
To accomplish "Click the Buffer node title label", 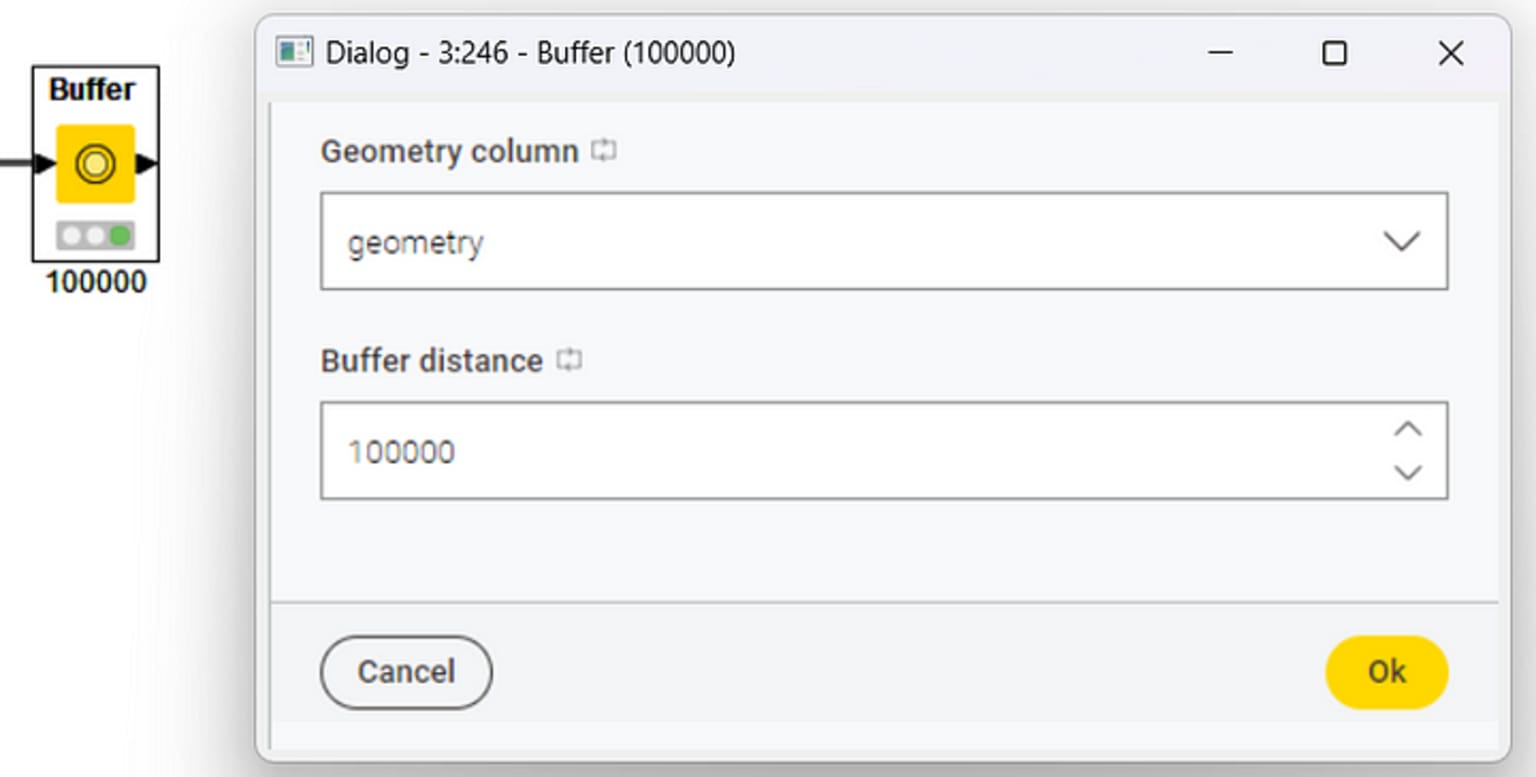I will [x=95, y=90].
